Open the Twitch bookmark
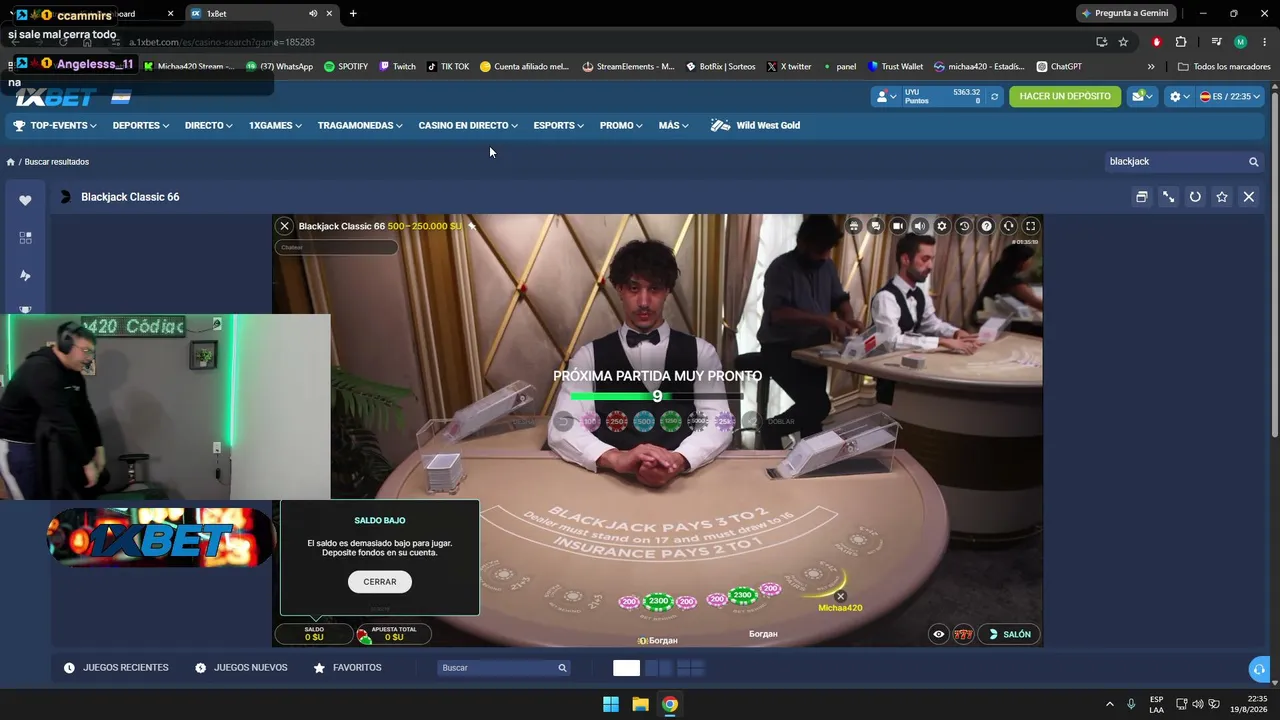 tap(397, 67)
